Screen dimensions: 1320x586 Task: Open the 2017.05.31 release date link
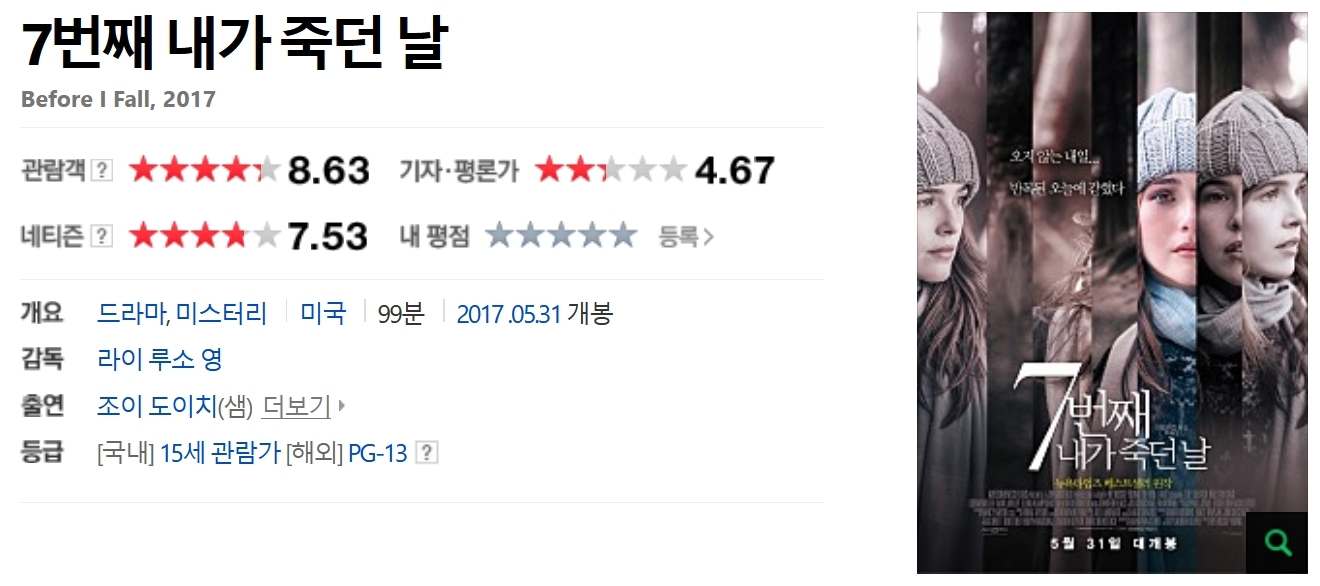(509, 314)
